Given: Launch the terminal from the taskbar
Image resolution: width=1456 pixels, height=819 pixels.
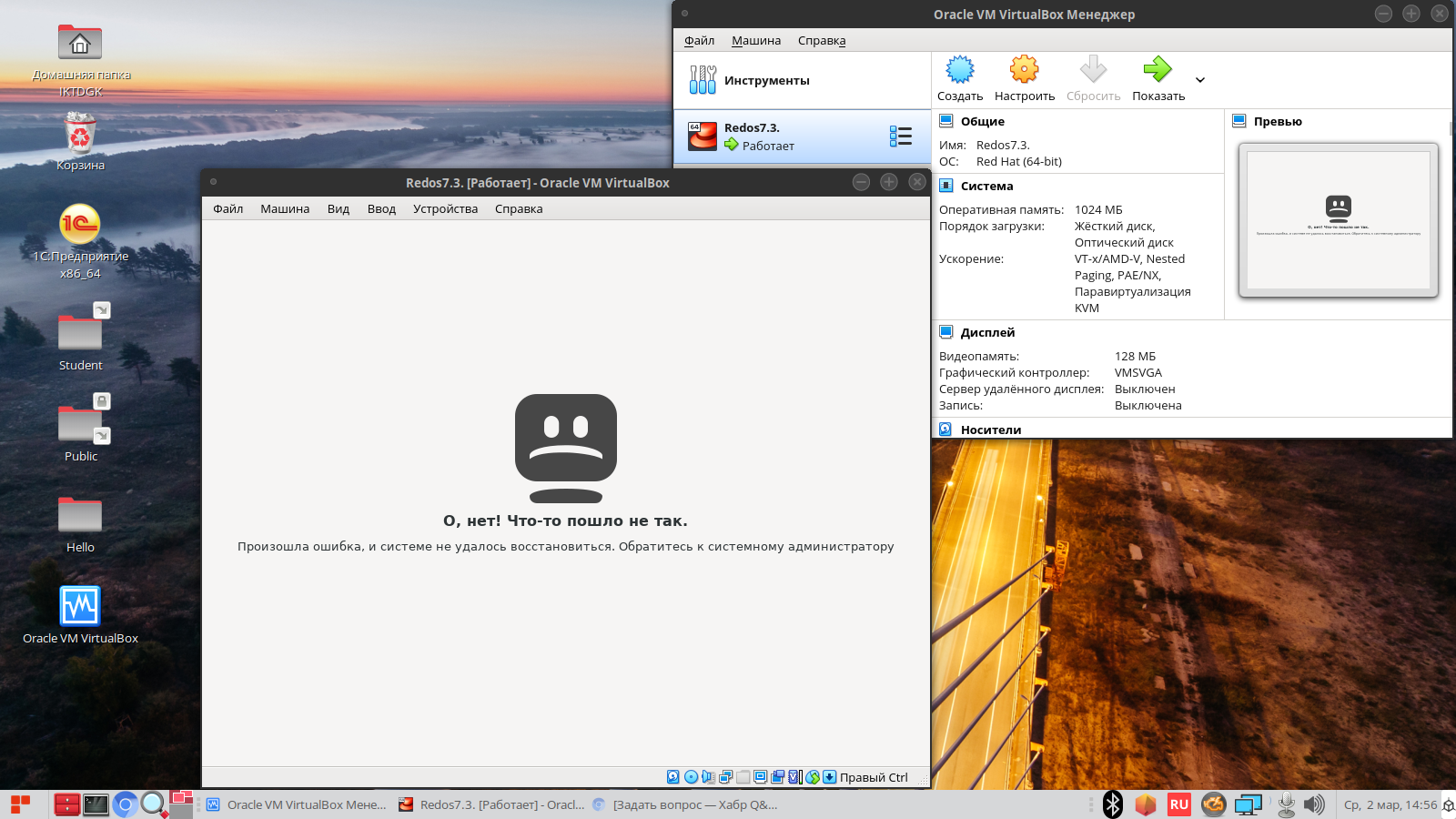Looking at the screenshot, I should tap(96, 804).
